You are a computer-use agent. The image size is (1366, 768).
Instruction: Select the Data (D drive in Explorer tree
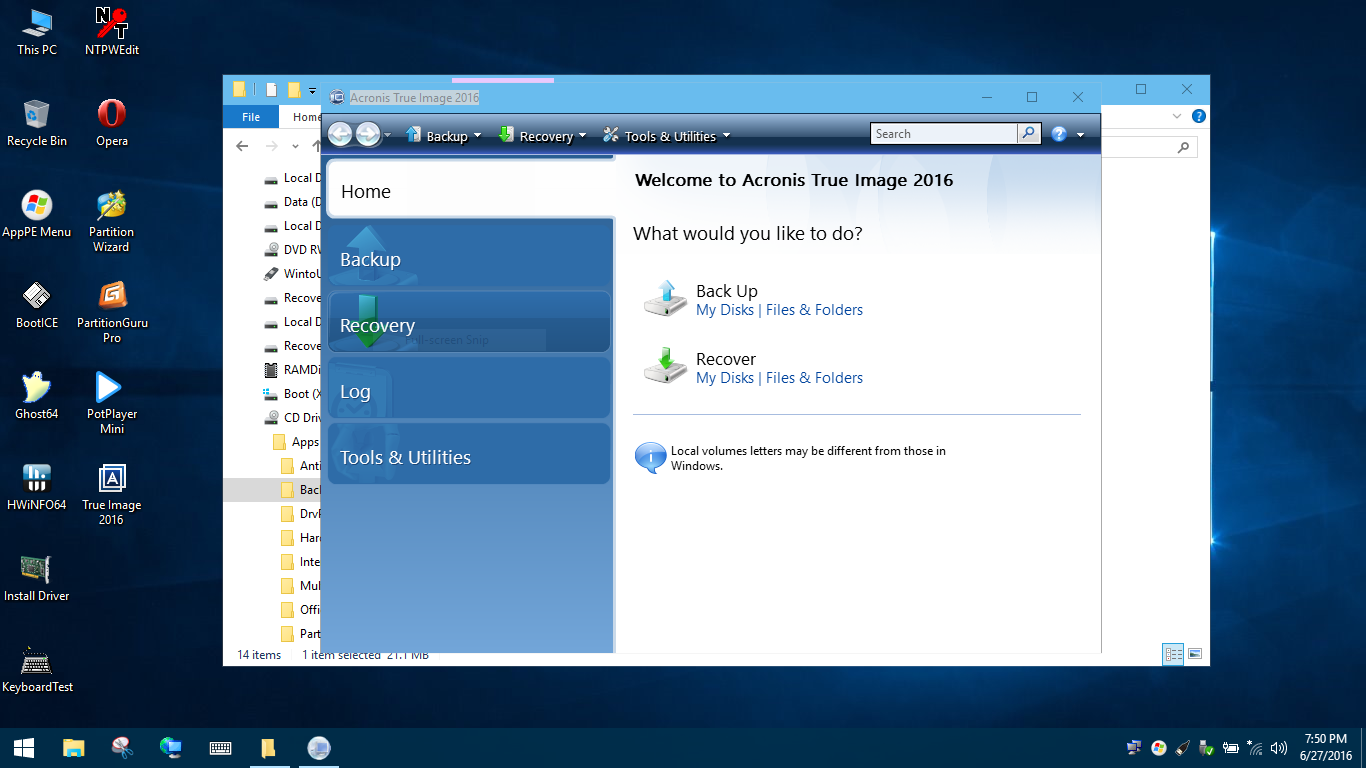292,202
